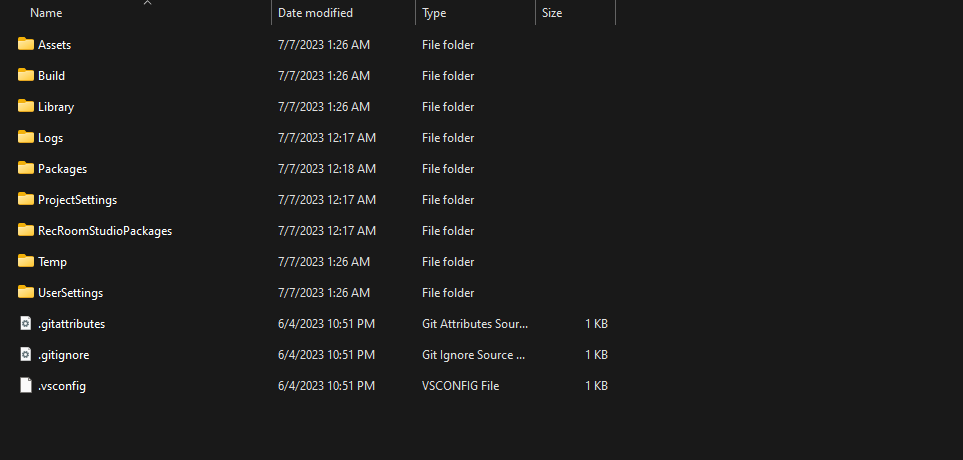Click the Git Ignore Source type text

tap(473, 355)
